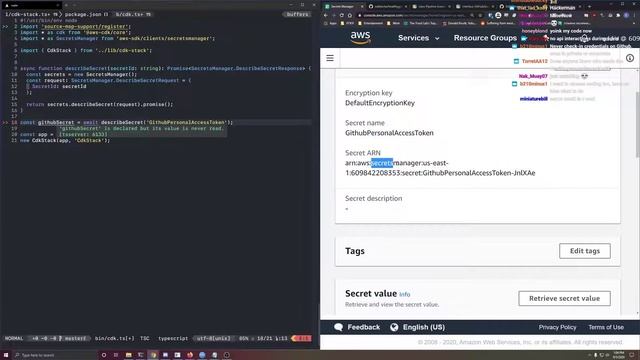Screen dimensions: 640x360
Task: Open File Explorer from the taskbar
Action: point(128,355)
